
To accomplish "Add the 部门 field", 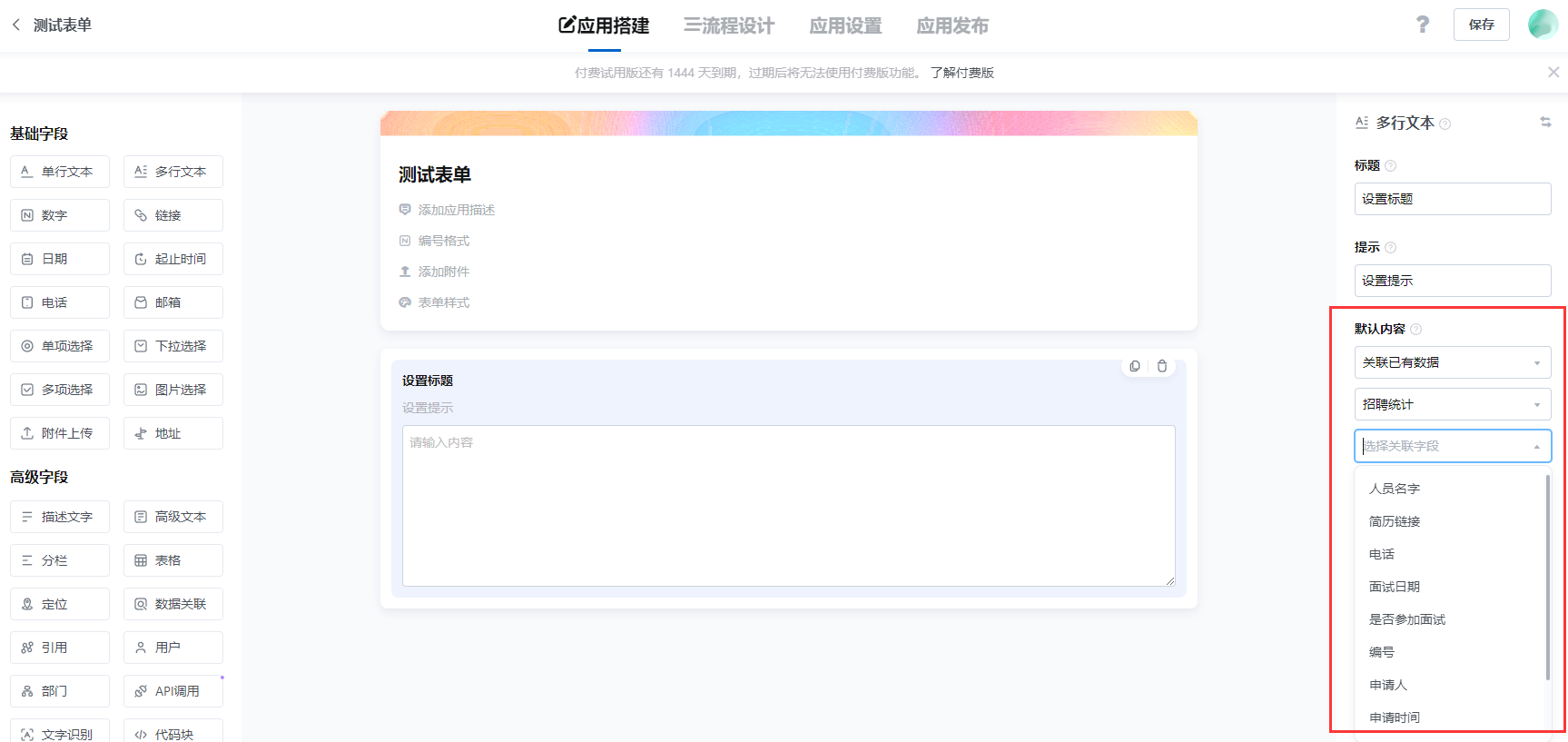I will pos(60,691).
